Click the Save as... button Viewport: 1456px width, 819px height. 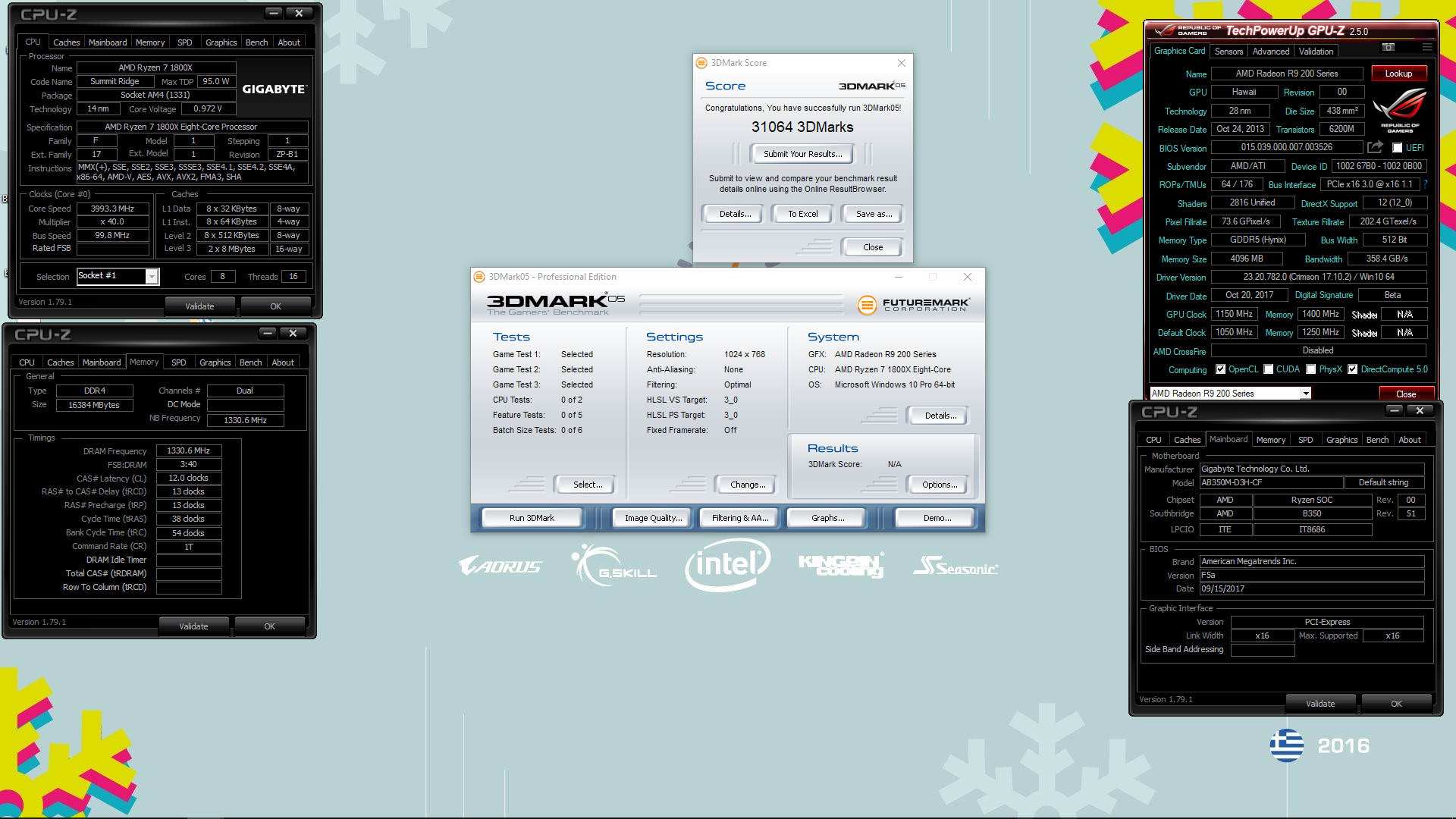point(874,214)
